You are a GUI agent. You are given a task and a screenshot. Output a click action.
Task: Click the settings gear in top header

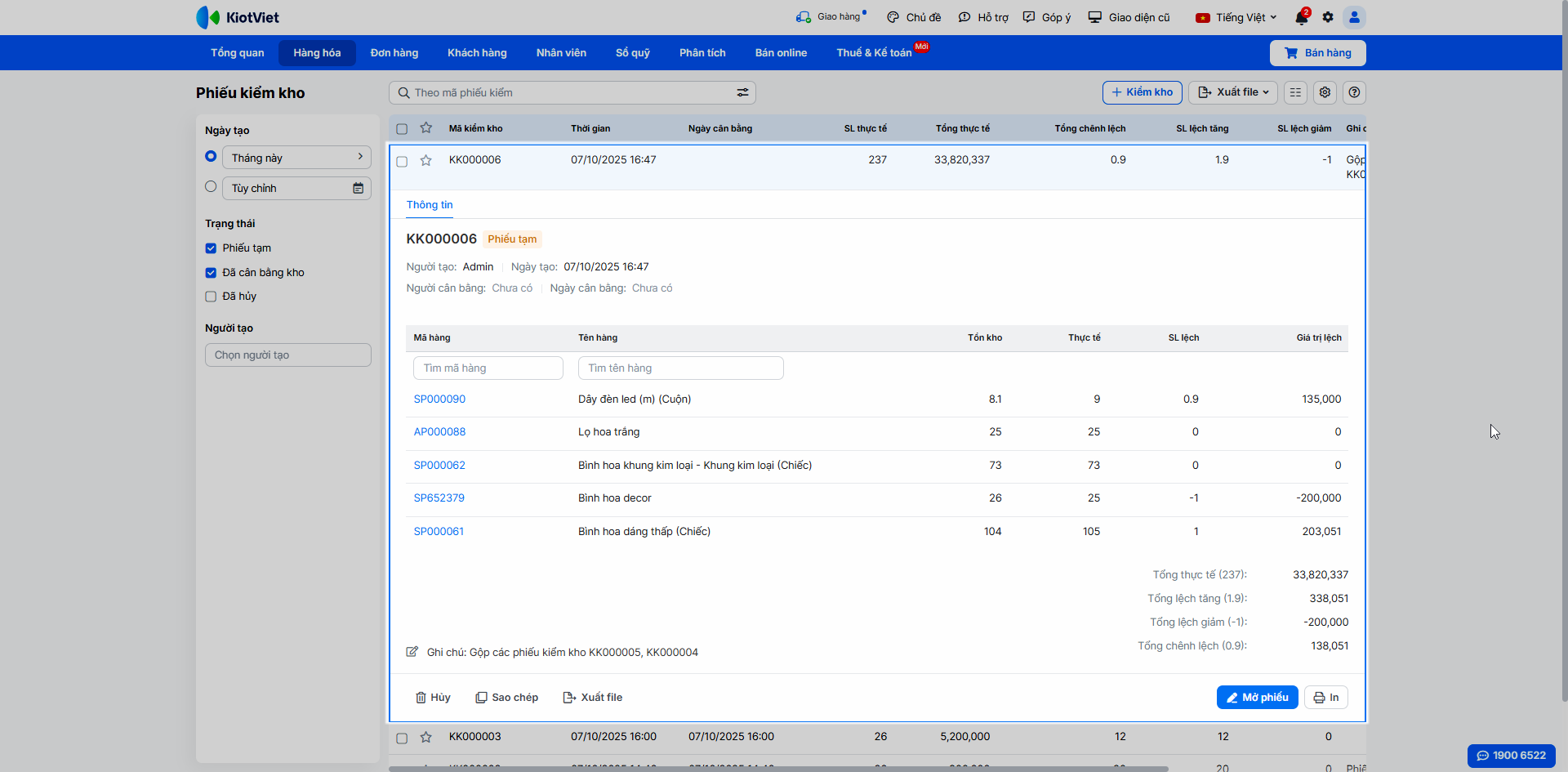coord(1328,17)
